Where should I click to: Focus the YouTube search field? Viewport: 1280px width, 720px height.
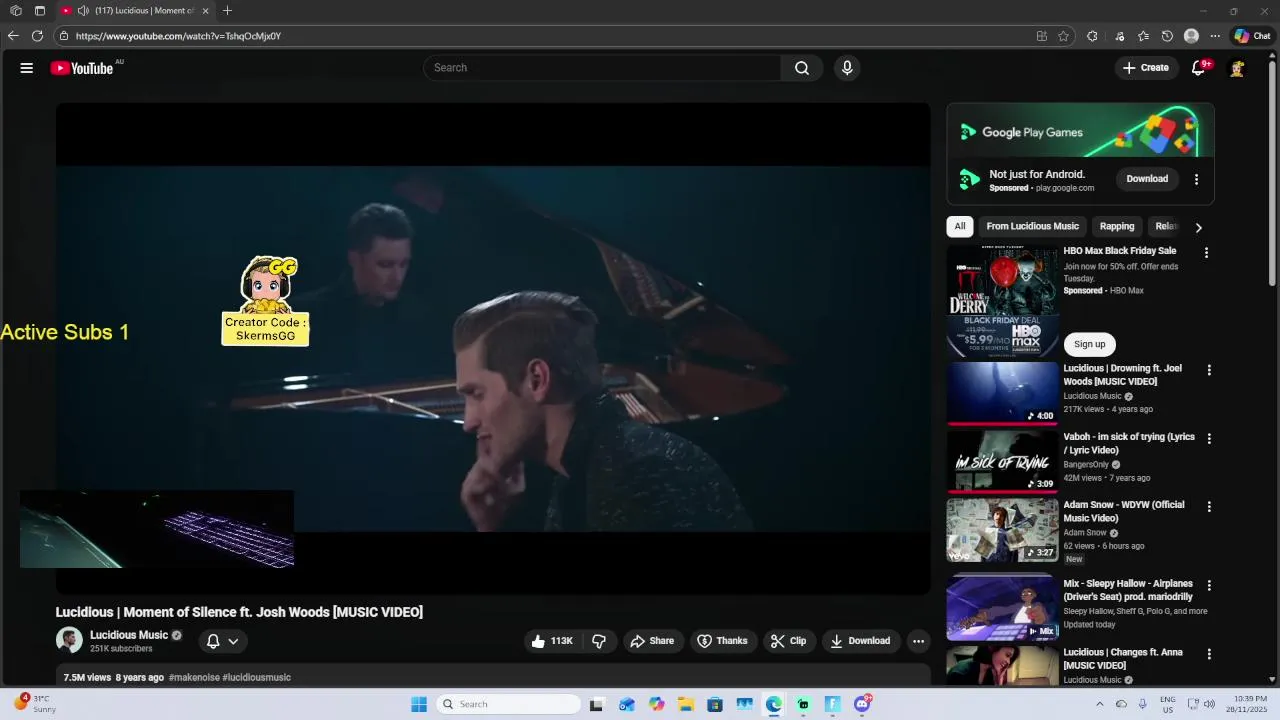[602, 68]
